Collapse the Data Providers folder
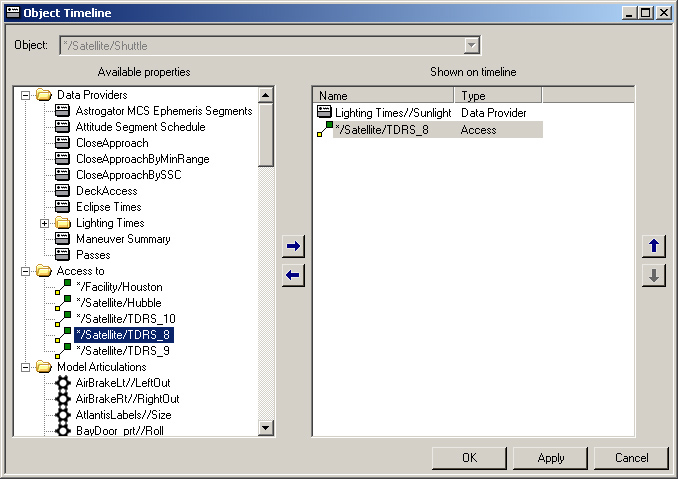Image resolution: width=678 pixels, height=479 pixels. 25,95
